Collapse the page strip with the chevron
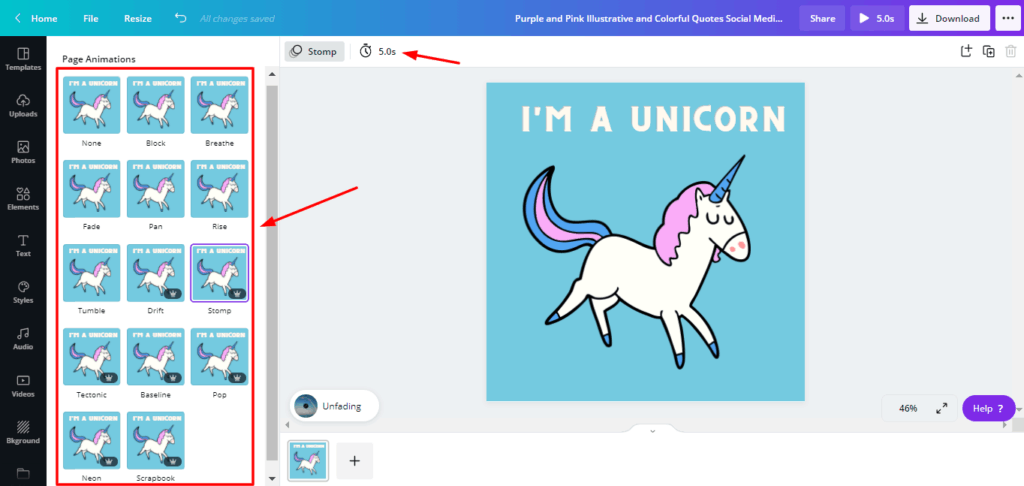1024x486 pixels. [x=652, y=430]
